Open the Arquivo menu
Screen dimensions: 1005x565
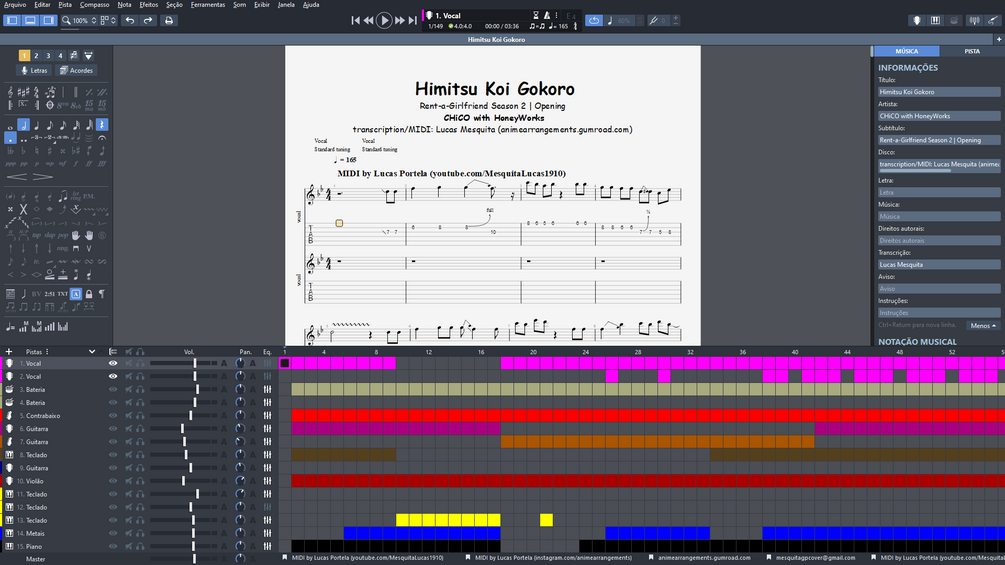pyautogui.click(x=15, y=4)
